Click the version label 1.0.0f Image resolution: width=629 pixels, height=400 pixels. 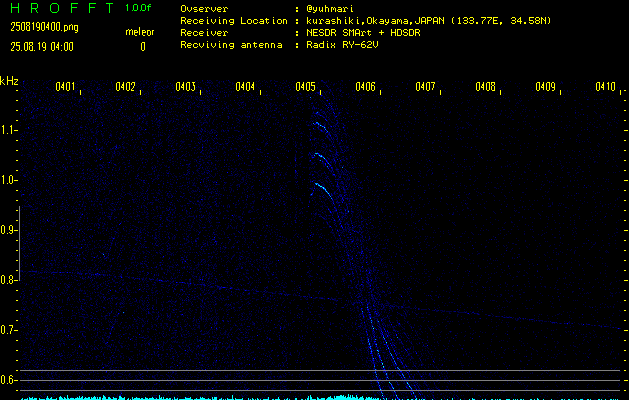(138, 8)
